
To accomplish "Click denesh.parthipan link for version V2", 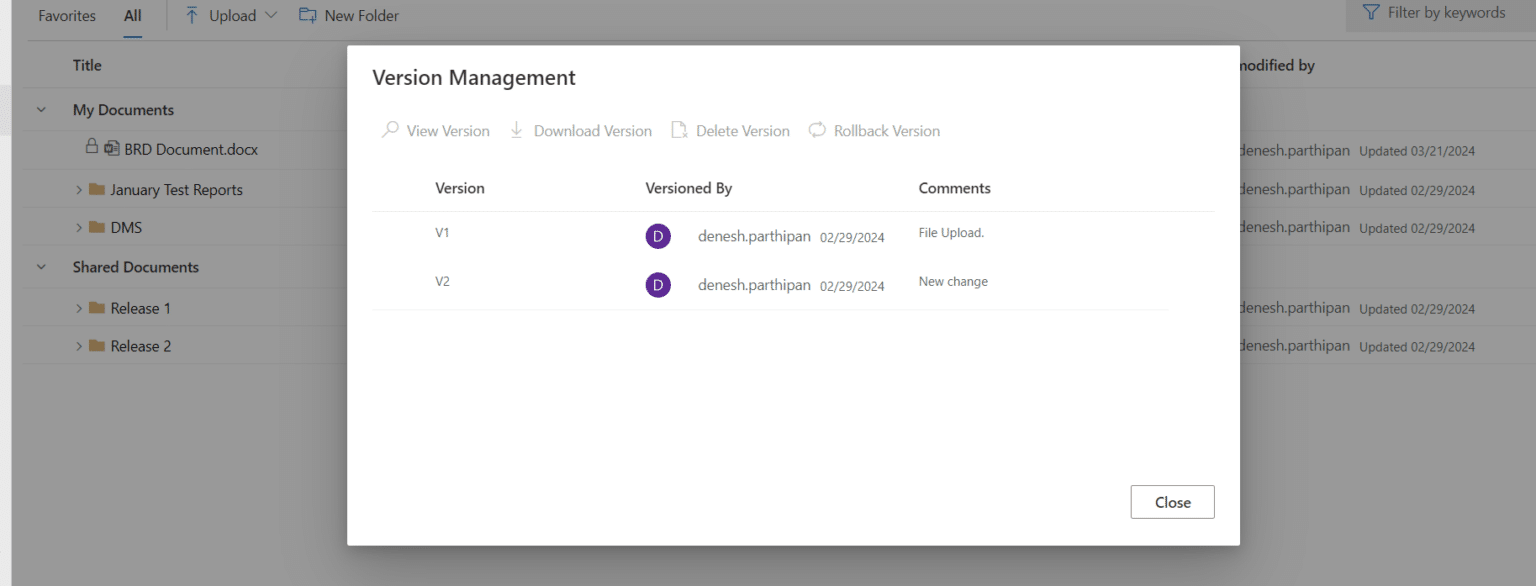I will click(x=754, y=285).
